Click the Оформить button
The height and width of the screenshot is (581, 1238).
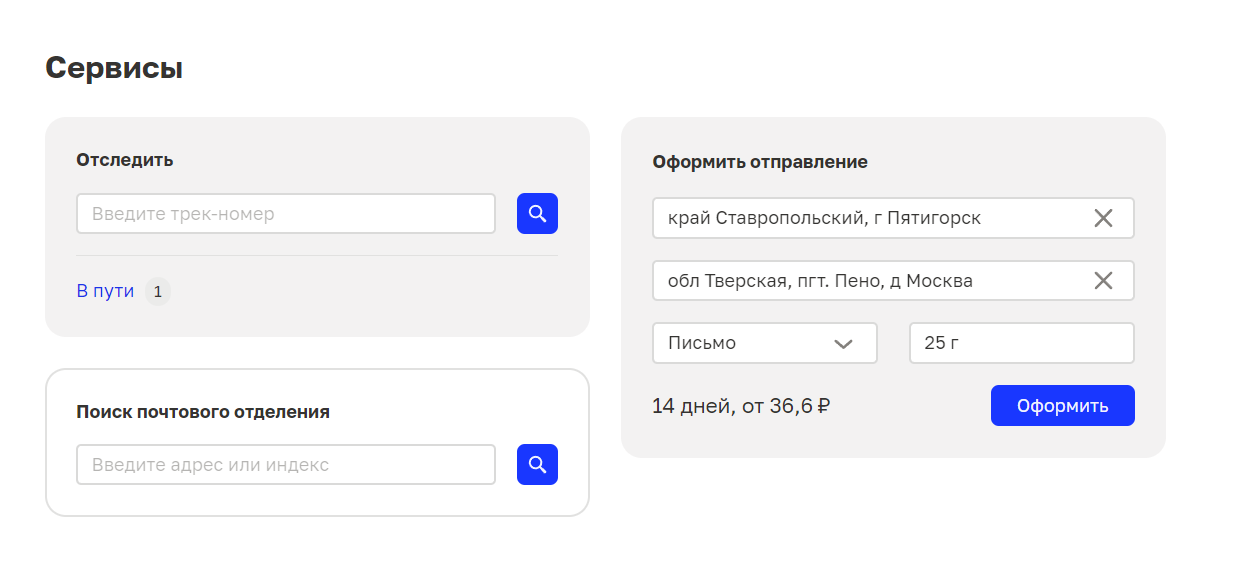(x=1062, y=406)
